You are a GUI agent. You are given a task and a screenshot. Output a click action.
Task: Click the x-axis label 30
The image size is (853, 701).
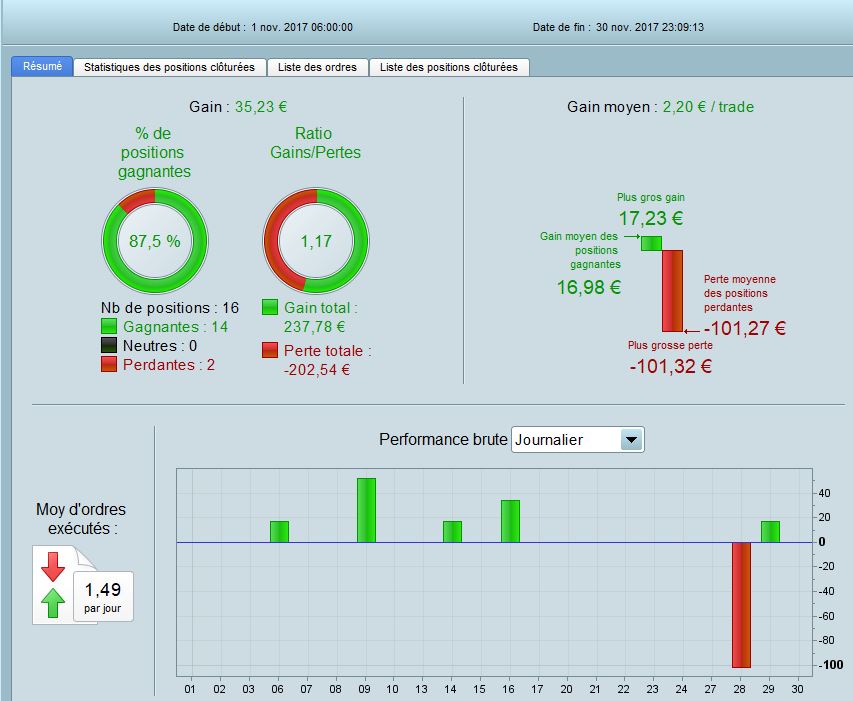[x=798, y=689]
